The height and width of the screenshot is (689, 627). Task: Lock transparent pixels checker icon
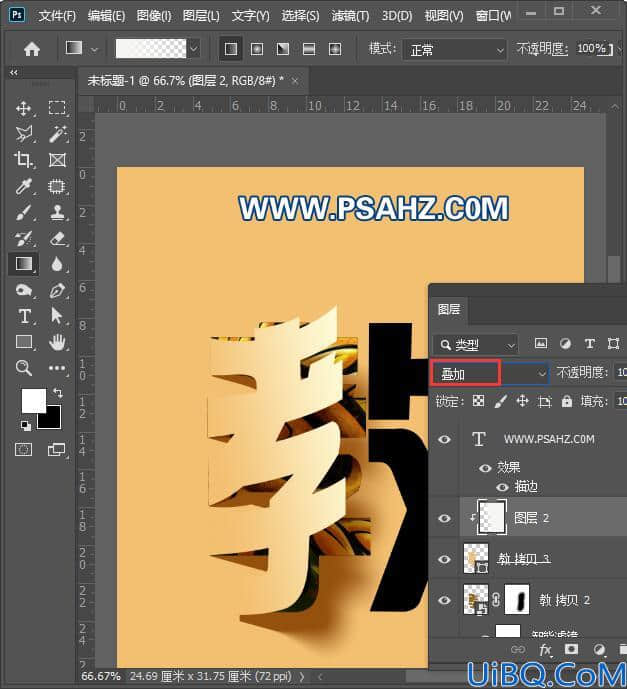click(478, 401)
